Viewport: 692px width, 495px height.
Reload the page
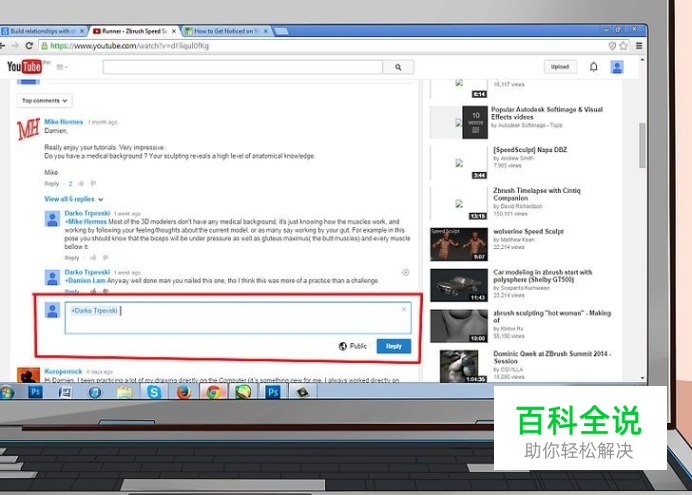(29, 45)
